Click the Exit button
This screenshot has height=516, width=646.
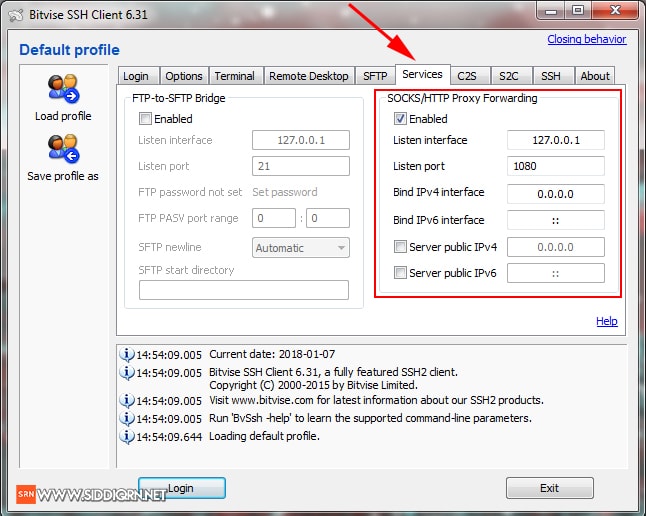(x=550, y=488)
